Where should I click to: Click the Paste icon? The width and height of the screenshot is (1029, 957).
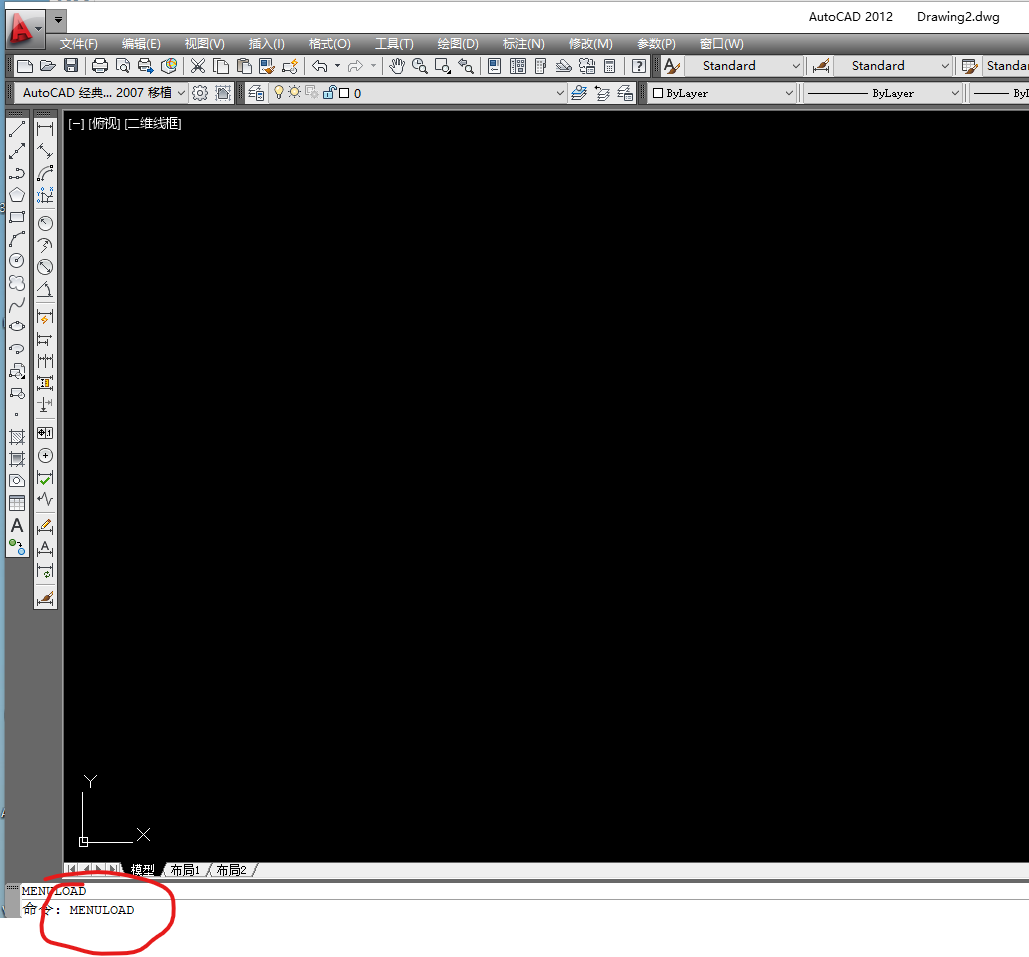(244, 66)
